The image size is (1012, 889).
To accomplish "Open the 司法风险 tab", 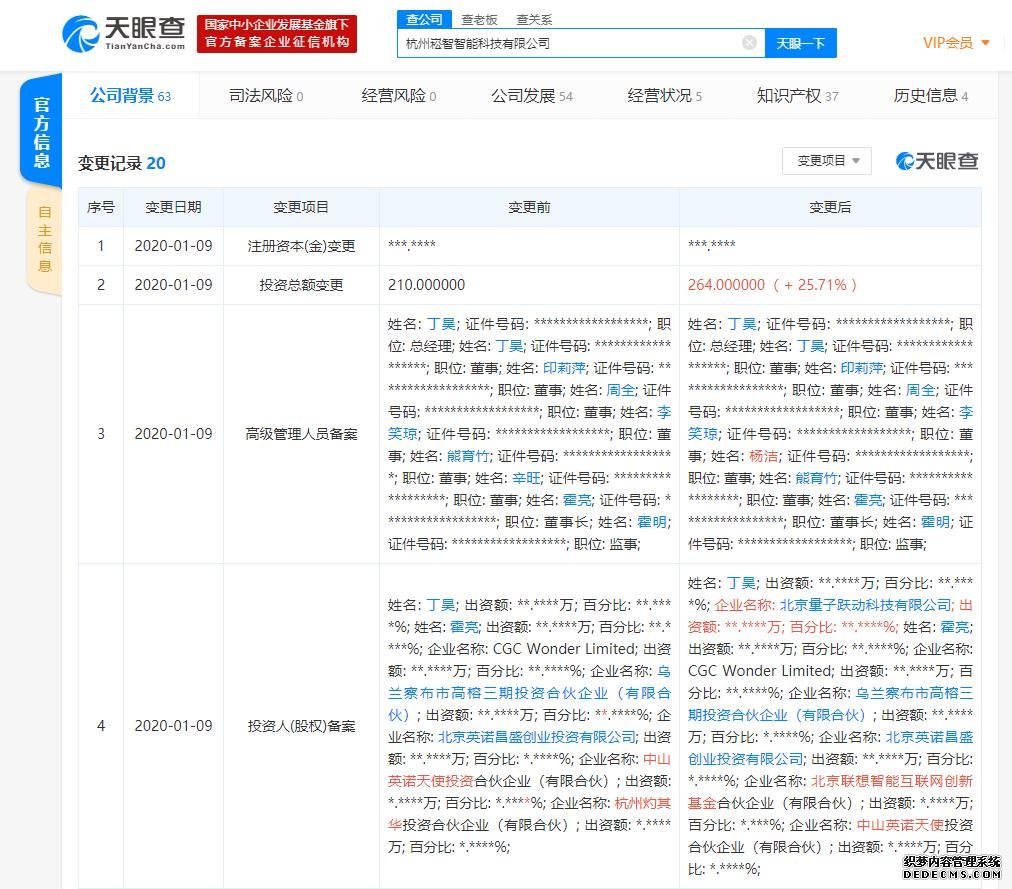I will (x=266, y=96).
